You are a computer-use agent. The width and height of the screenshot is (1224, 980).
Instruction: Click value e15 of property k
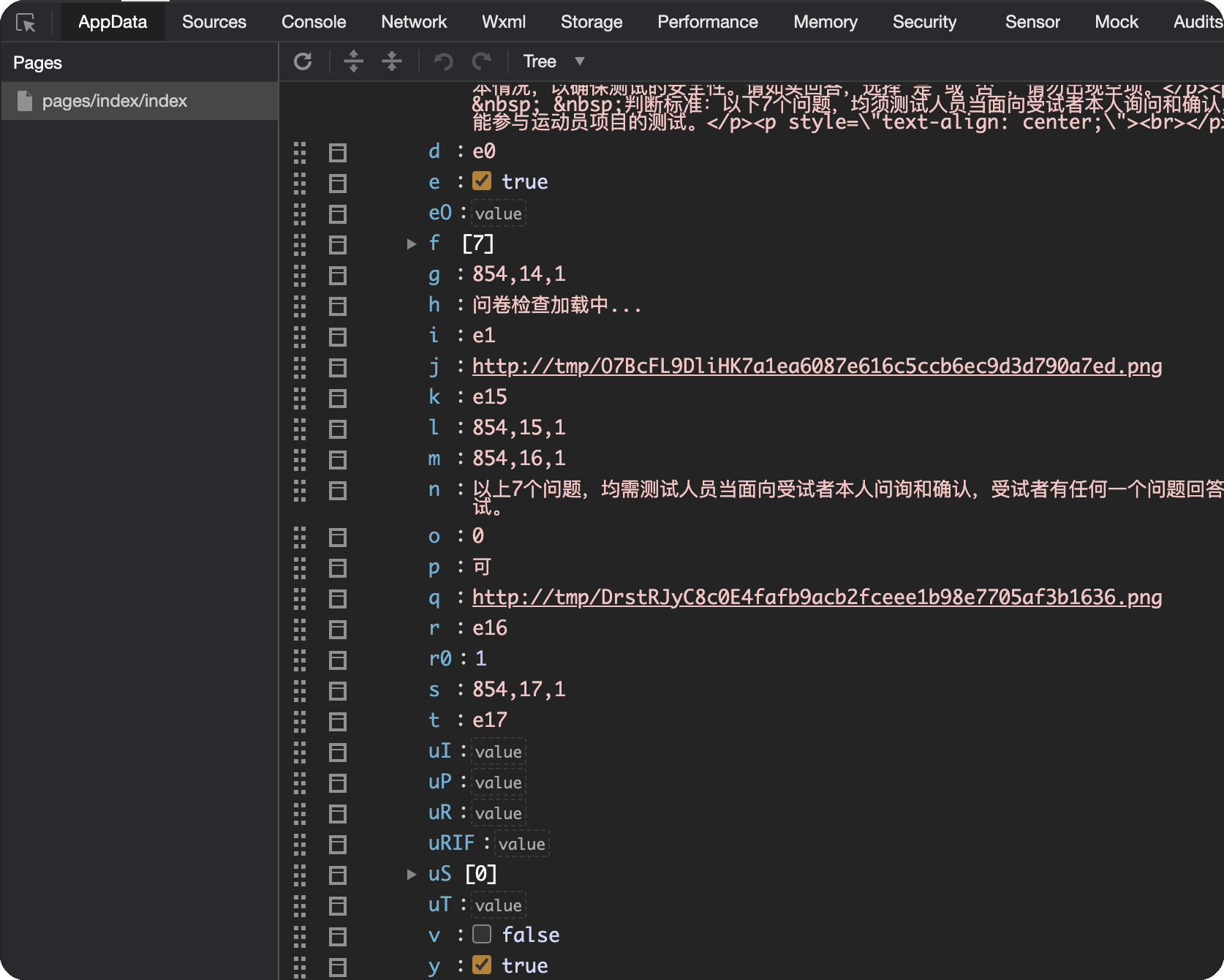click(490, 397)
